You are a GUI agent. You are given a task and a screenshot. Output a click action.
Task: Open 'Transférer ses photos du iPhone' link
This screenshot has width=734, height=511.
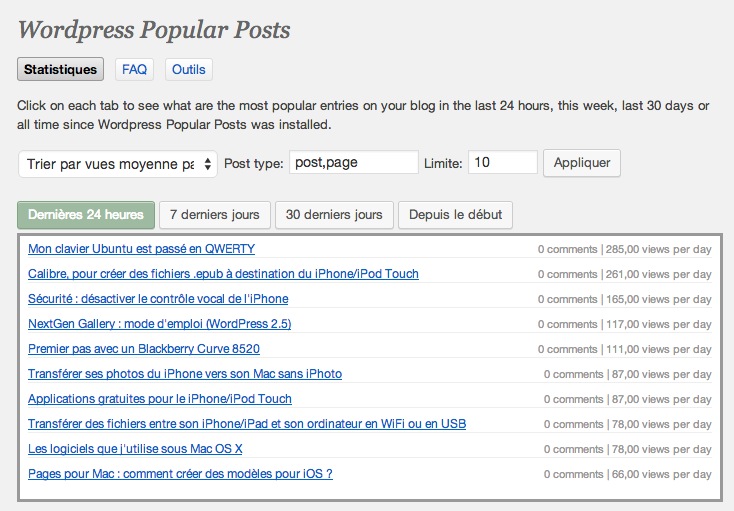point(185,373)
